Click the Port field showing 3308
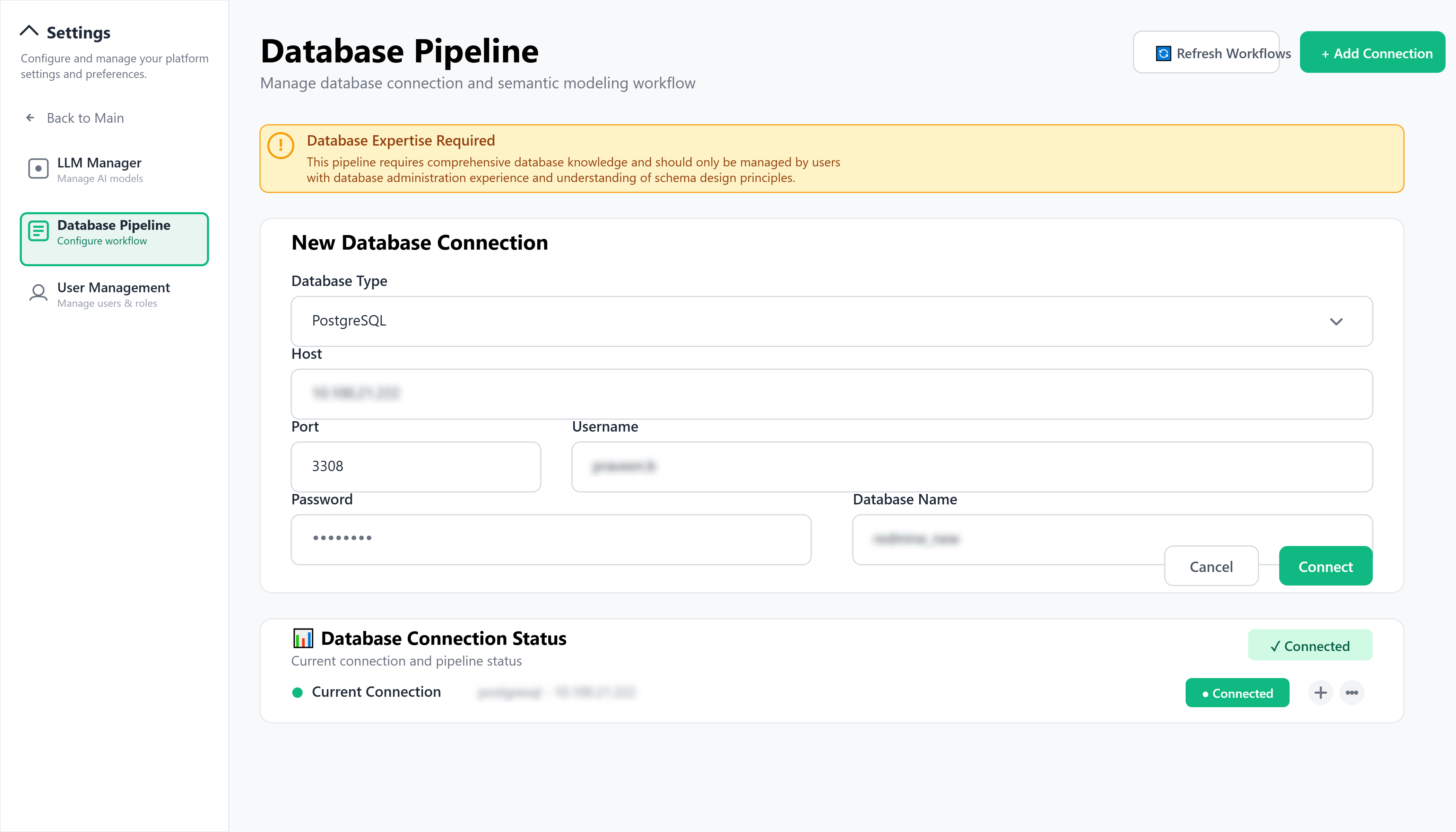This screenshot has height=832, width=1456. (415, 467)
